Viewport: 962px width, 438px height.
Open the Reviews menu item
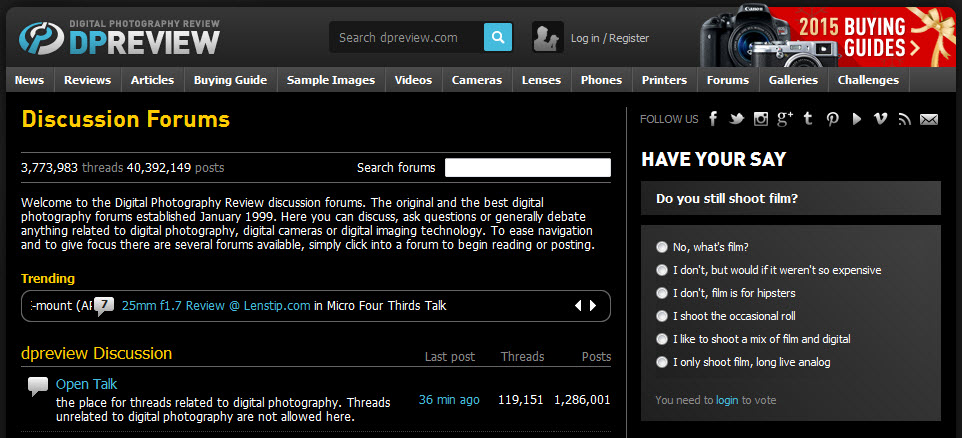point(88,80)
